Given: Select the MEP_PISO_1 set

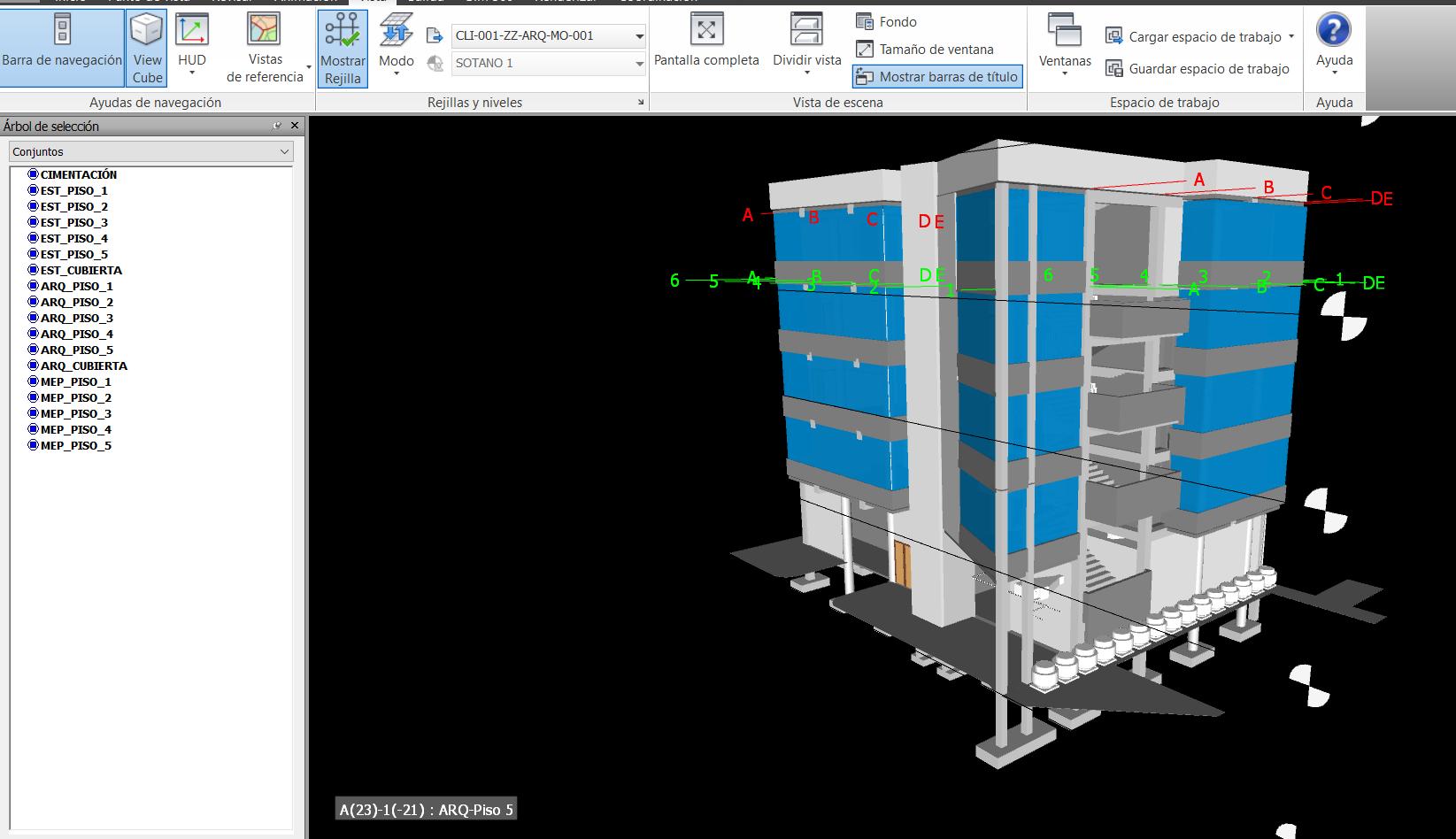Looking at the screenshot, I should click(x=70, y=382).
